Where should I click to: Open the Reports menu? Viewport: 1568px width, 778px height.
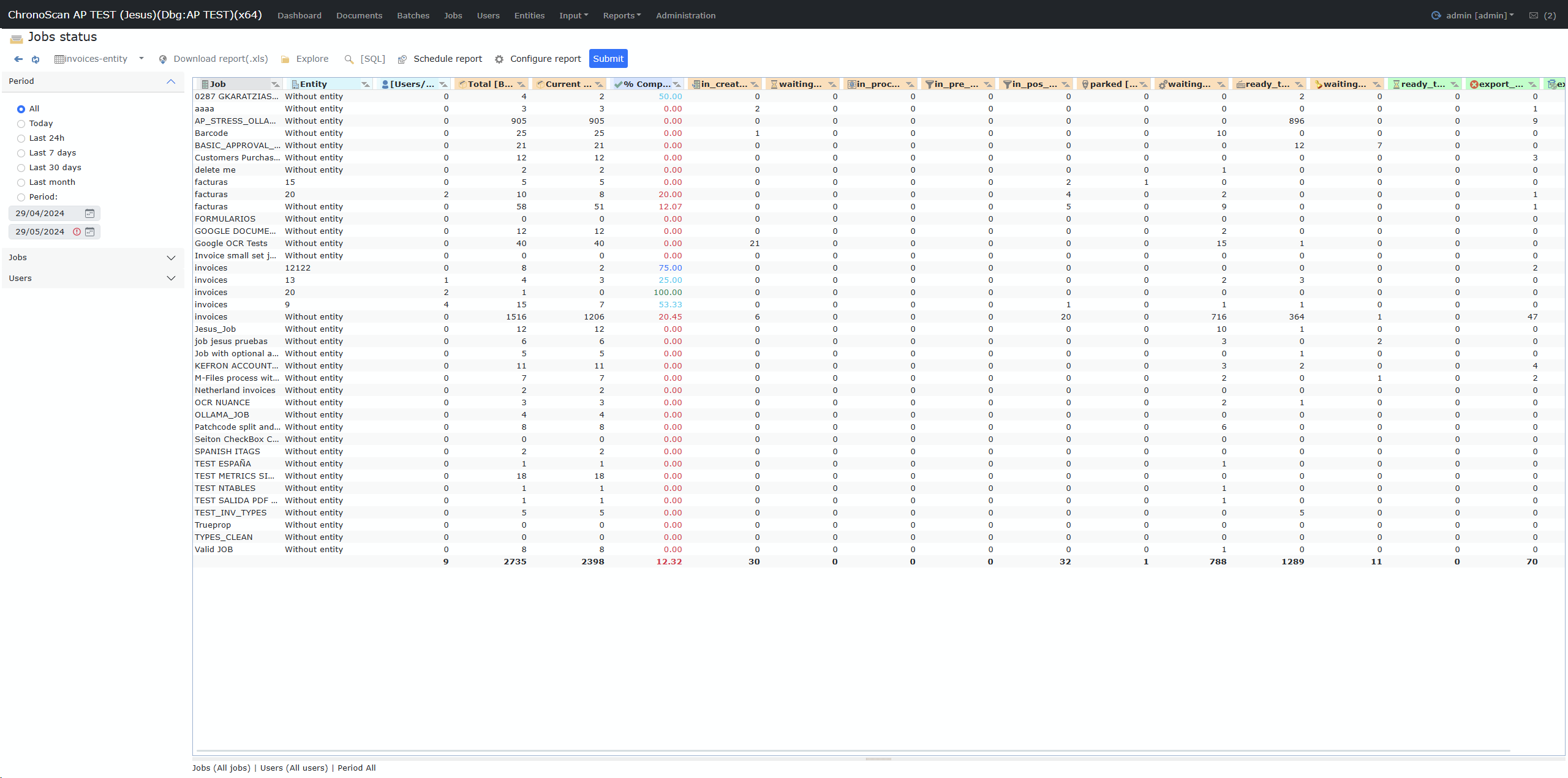[x=622, y=15]
